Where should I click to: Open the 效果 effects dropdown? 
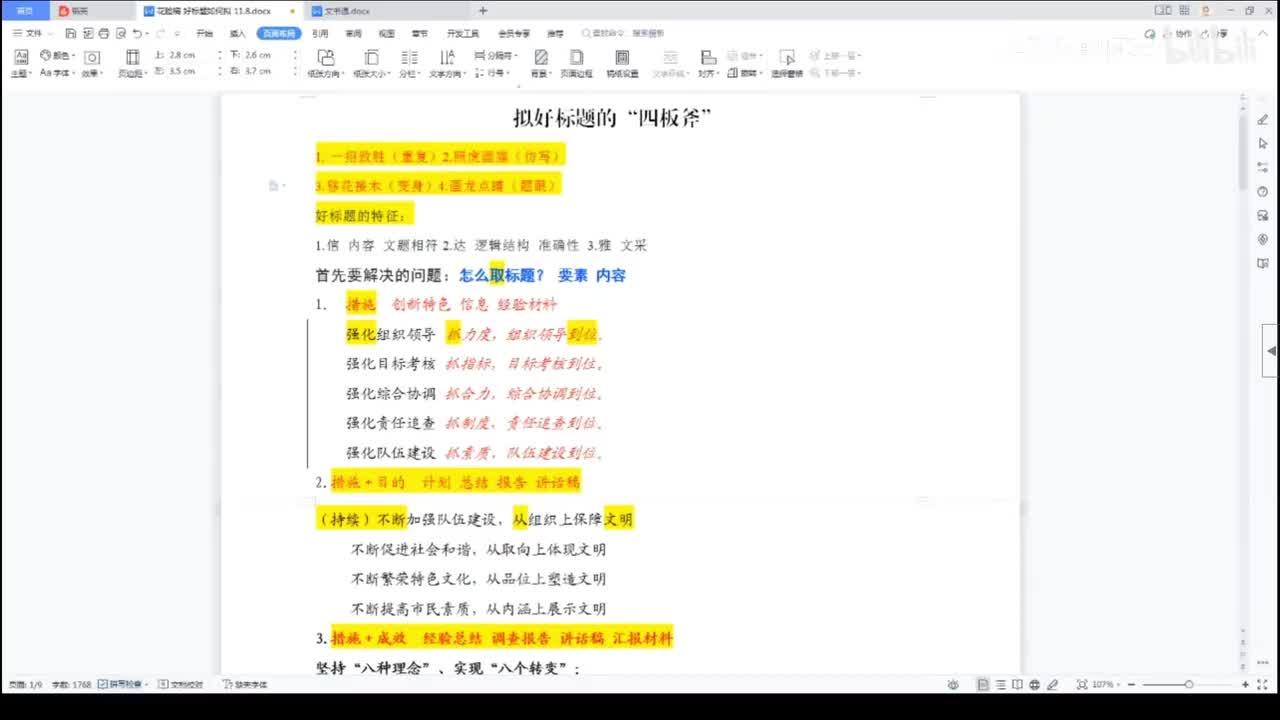(92, 63)
